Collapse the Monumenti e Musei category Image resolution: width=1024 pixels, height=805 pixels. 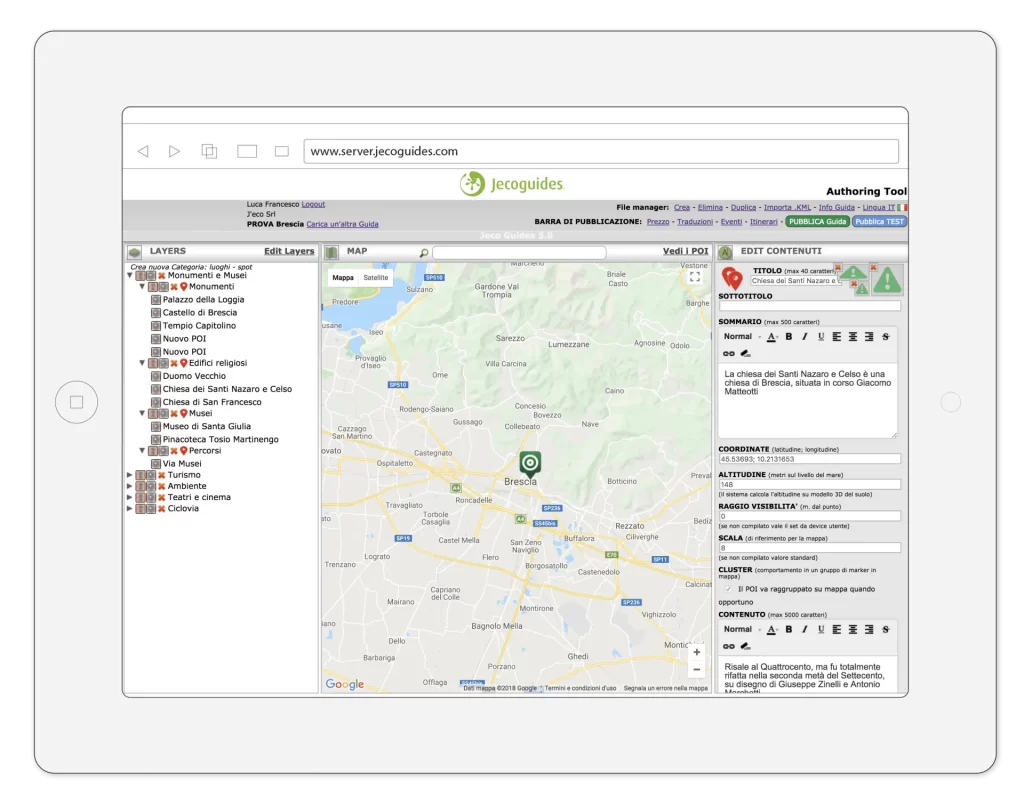click(129, 275)
